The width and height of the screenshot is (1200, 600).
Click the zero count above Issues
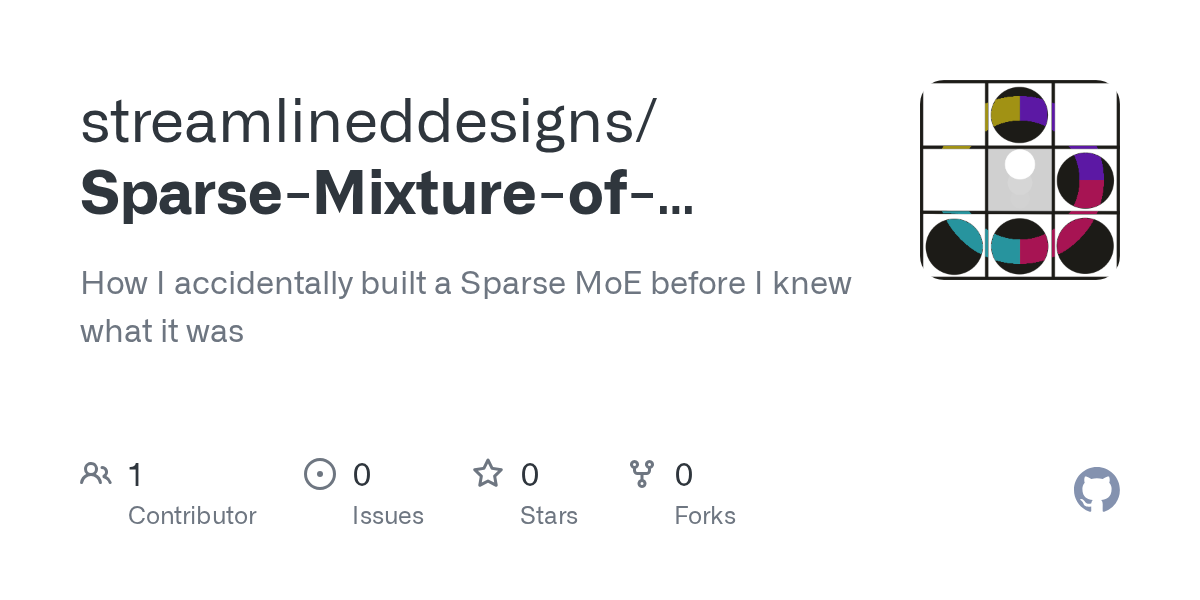pyautogui.click(x=362, y=474)
